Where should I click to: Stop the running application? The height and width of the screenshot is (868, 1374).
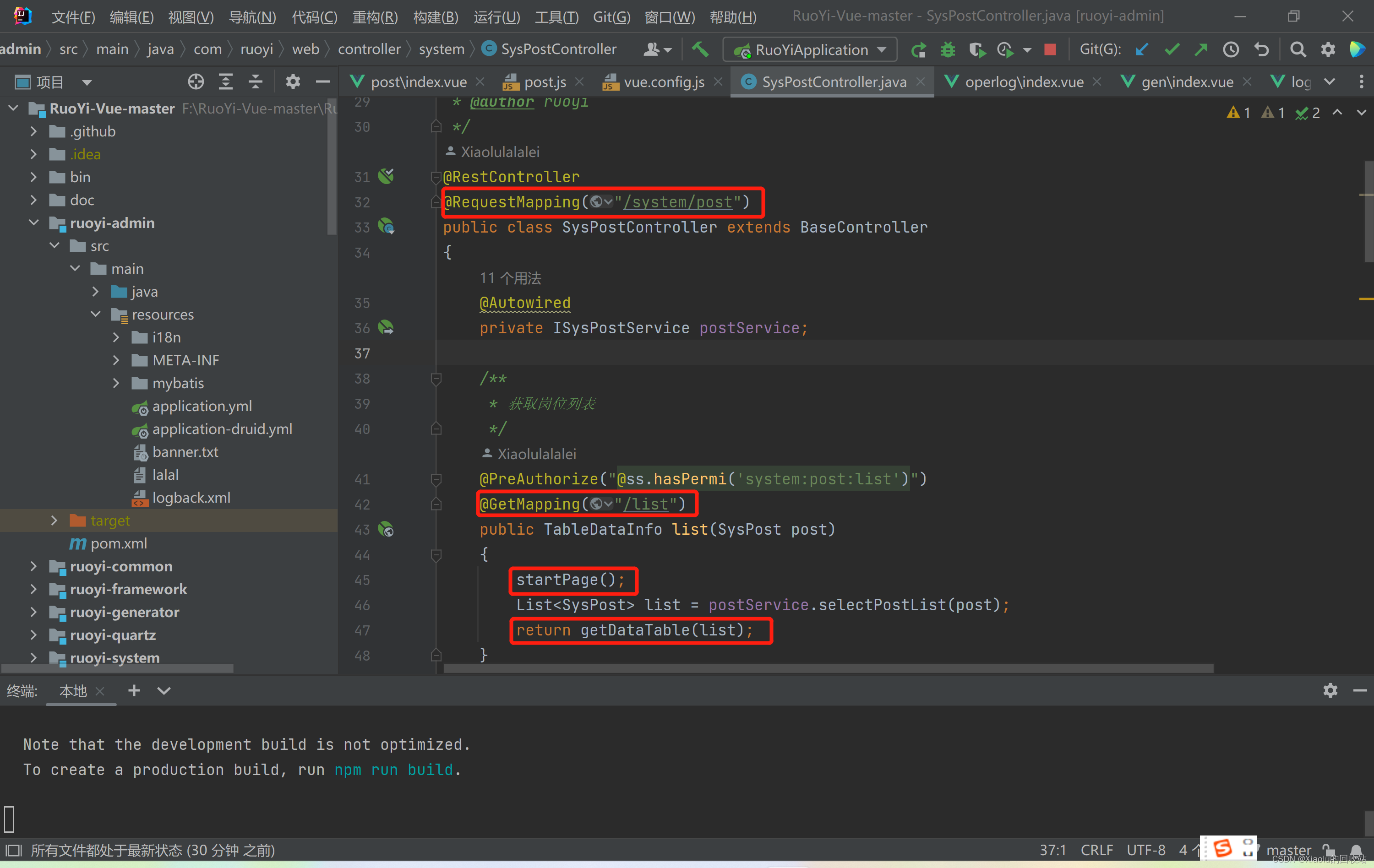tap(1050, 49)
